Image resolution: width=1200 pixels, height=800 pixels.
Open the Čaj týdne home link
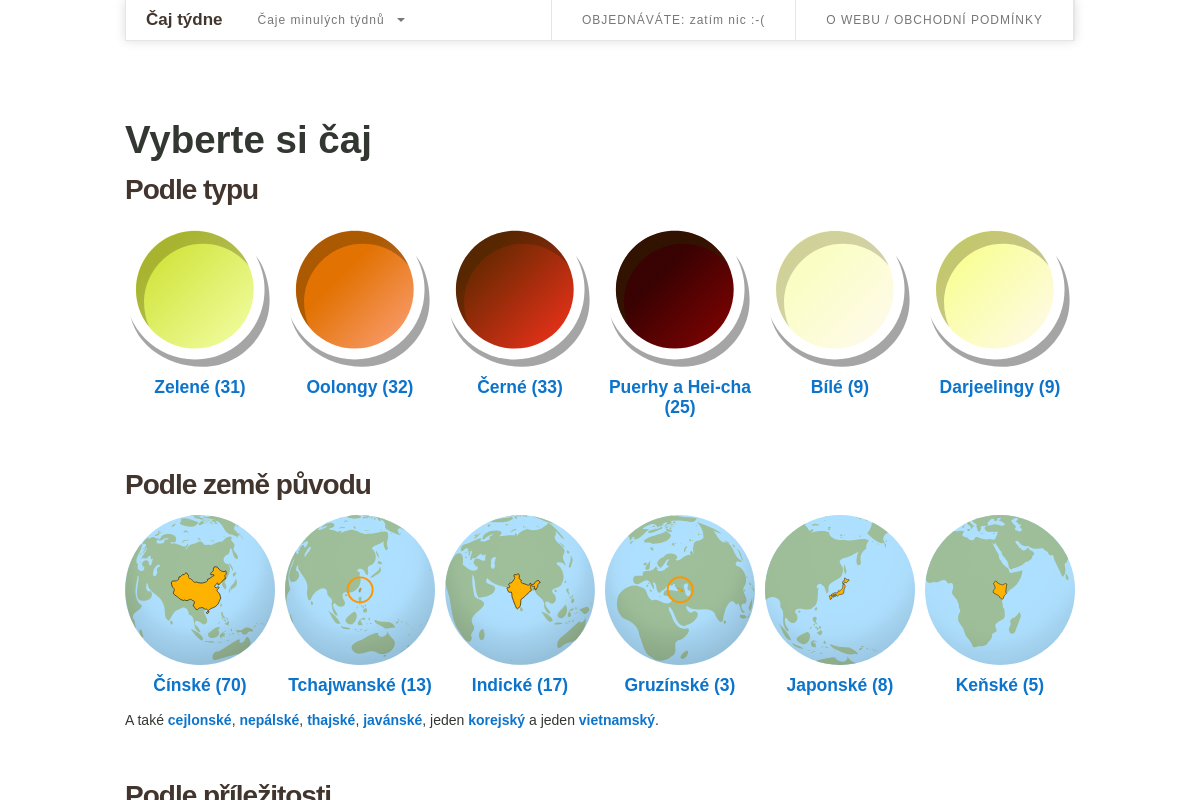tap(184, 20)
